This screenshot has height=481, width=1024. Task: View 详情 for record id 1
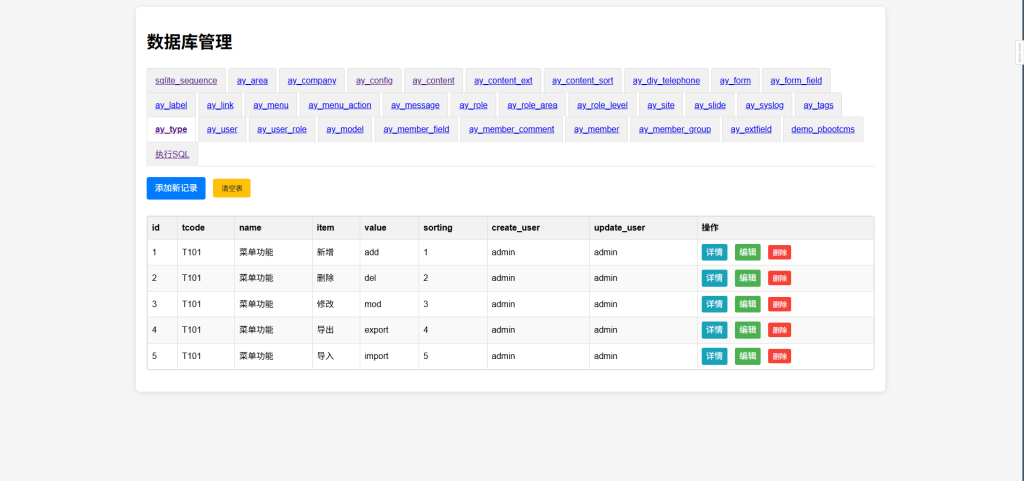714,252
